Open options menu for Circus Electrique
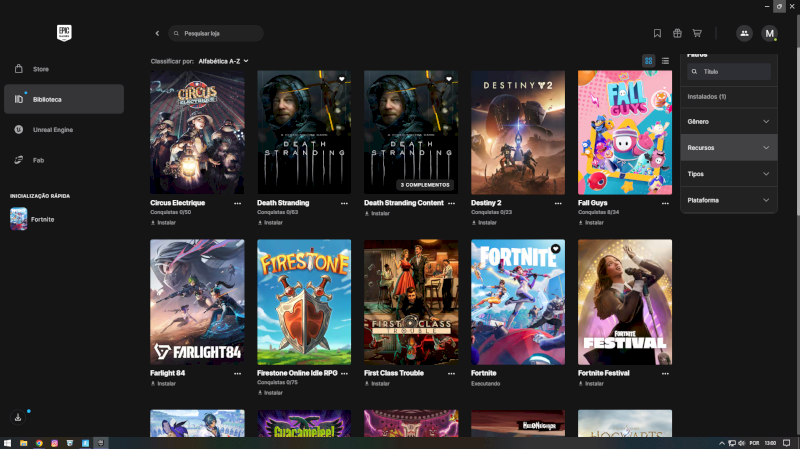Screen dimensions: 800x449 (x=237, y=203)
